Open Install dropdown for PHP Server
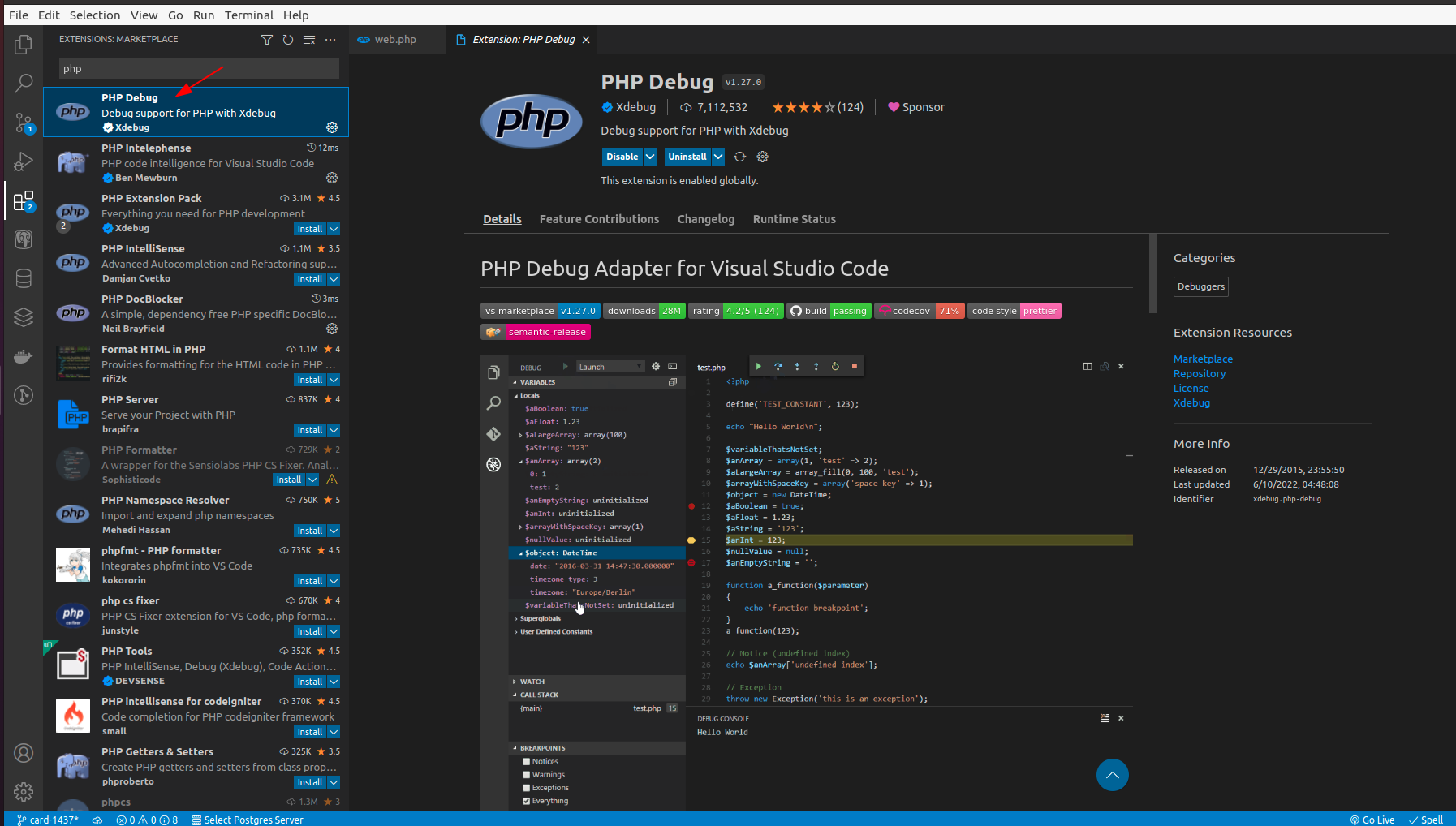Screen dimensions: 1456x826 334,430
